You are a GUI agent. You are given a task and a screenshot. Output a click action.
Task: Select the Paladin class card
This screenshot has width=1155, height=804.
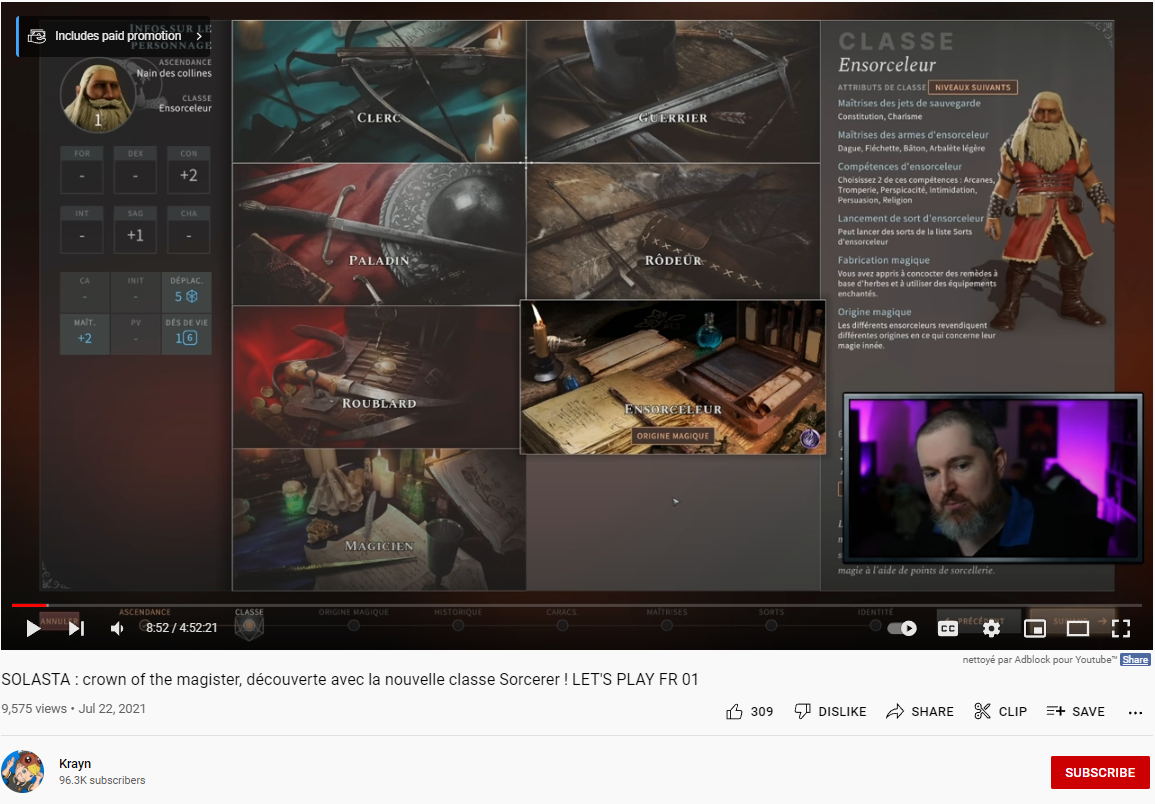pyautogui.click(x=379, y=234)
